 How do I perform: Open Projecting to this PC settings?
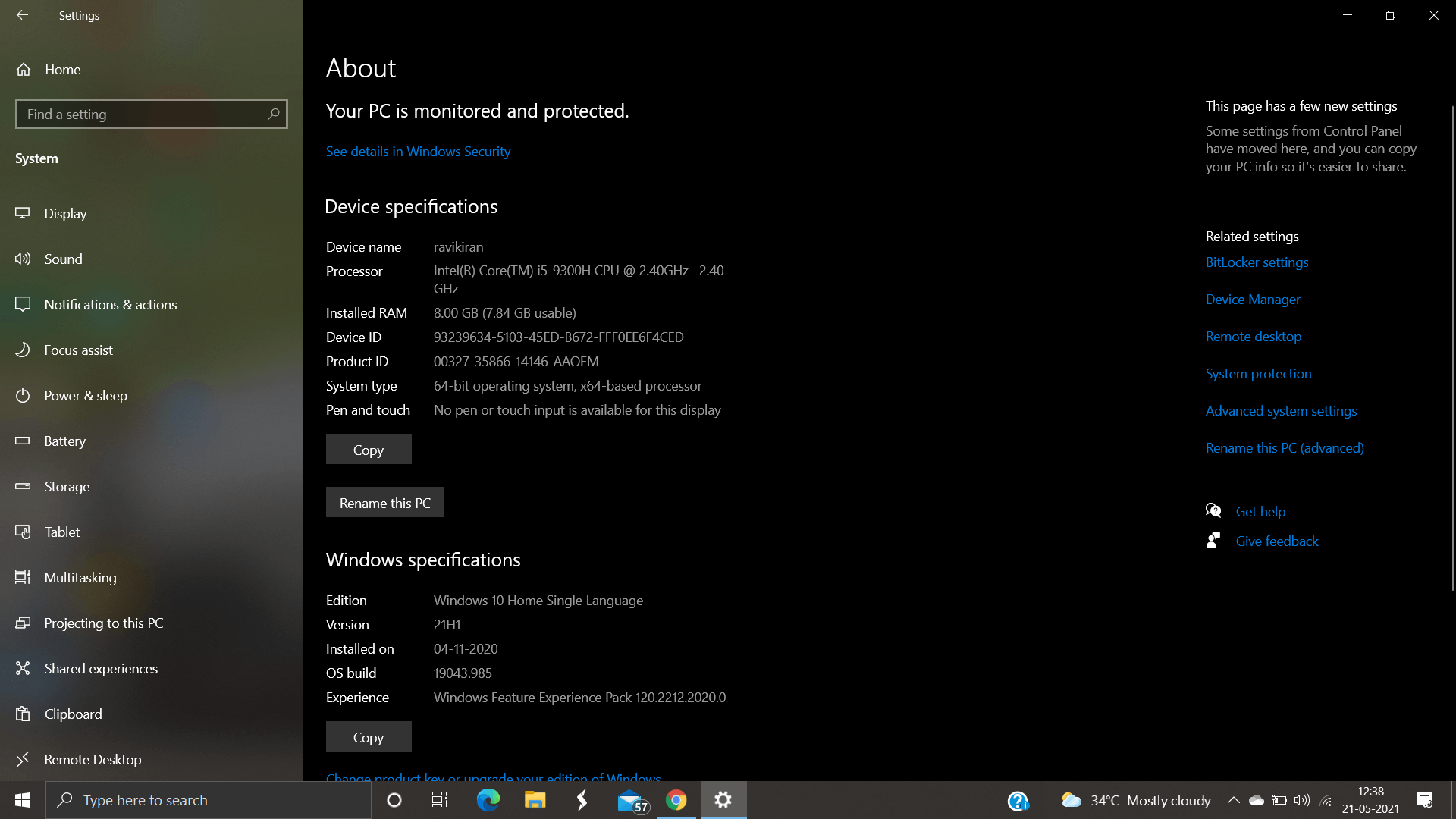[152, 623]
